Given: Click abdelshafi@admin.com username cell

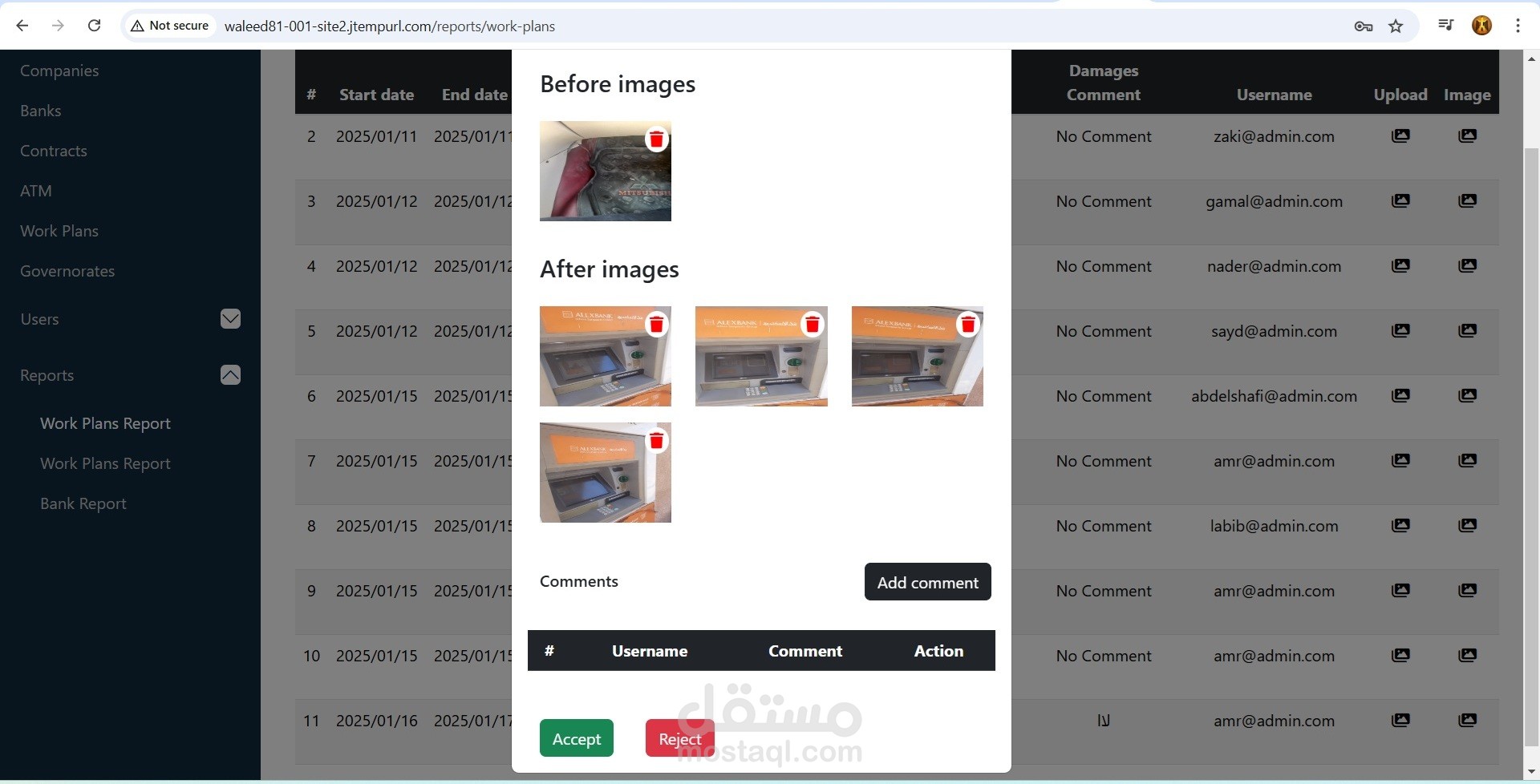Looking at the screenshot, I should coord(1274,396).
